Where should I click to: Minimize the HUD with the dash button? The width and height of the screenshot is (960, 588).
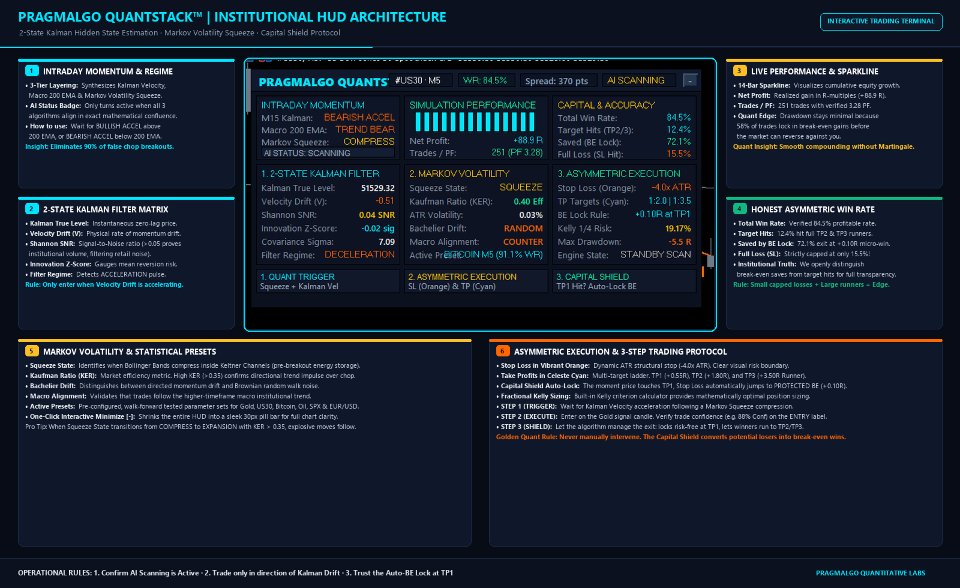coord(690,81)
